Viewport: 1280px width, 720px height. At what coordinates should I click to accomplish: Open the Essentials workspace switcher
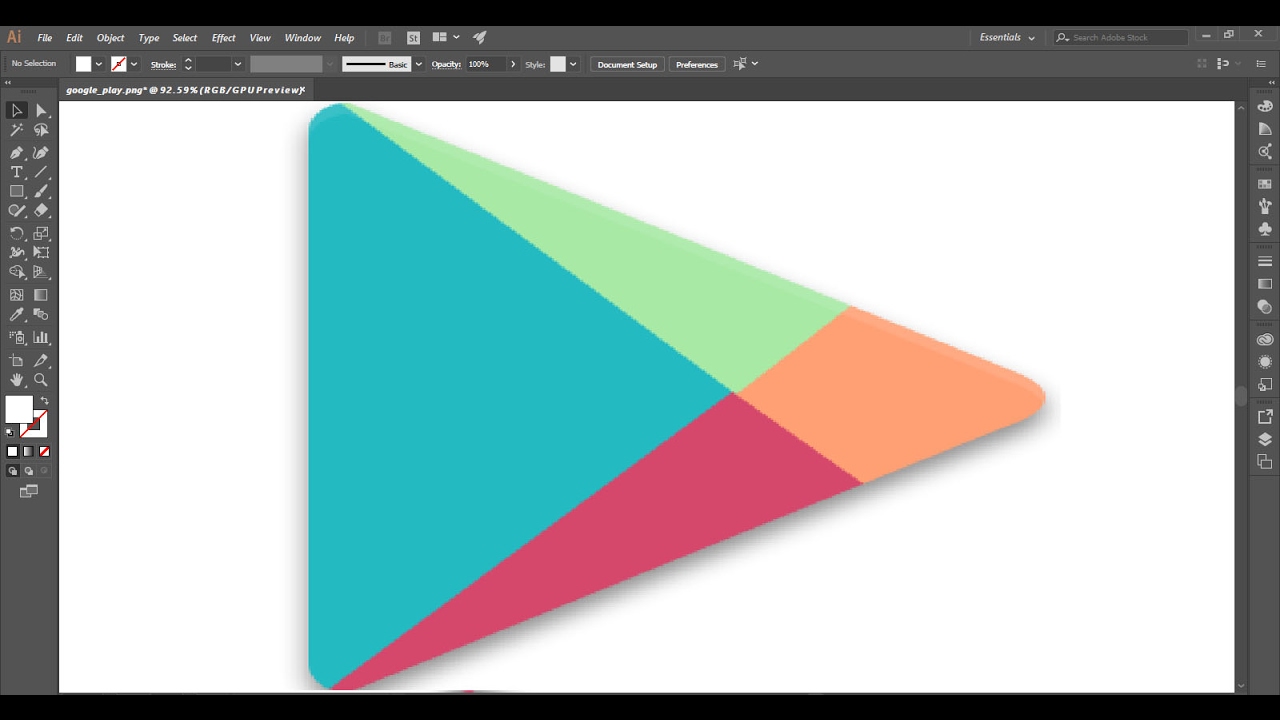(x=1007, y=37)
